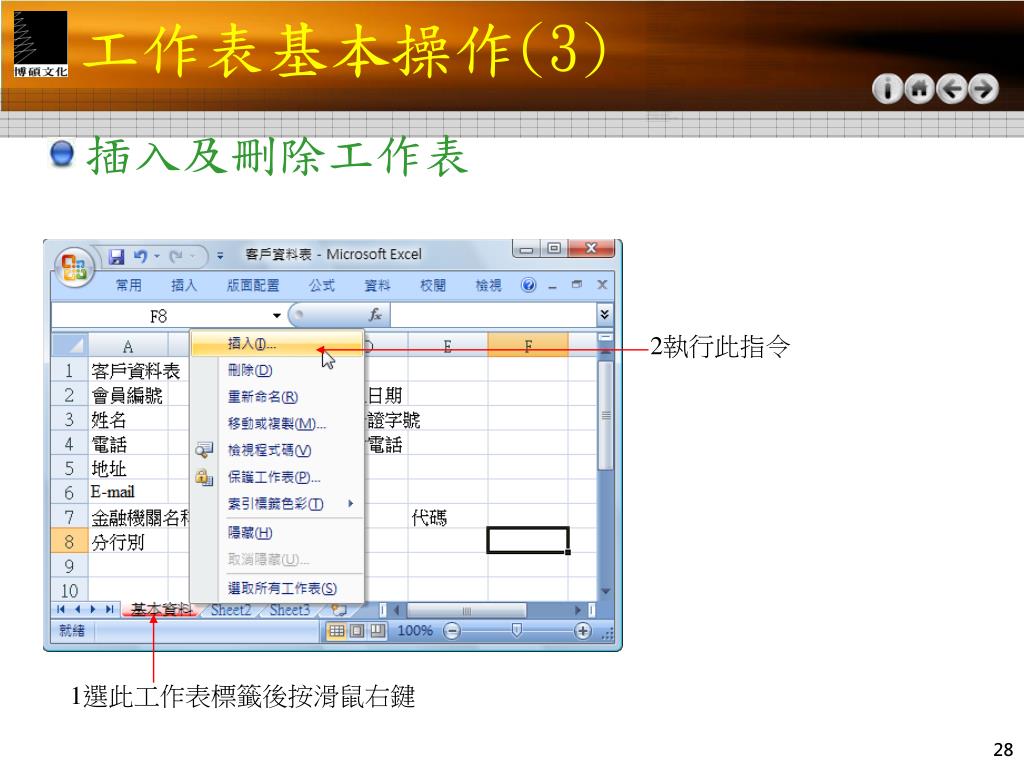Image resolution: width=1024 pixels, height=768 pixels.
Task: Click the insert new worksheet tab icon
Action: tap(338, 610)
